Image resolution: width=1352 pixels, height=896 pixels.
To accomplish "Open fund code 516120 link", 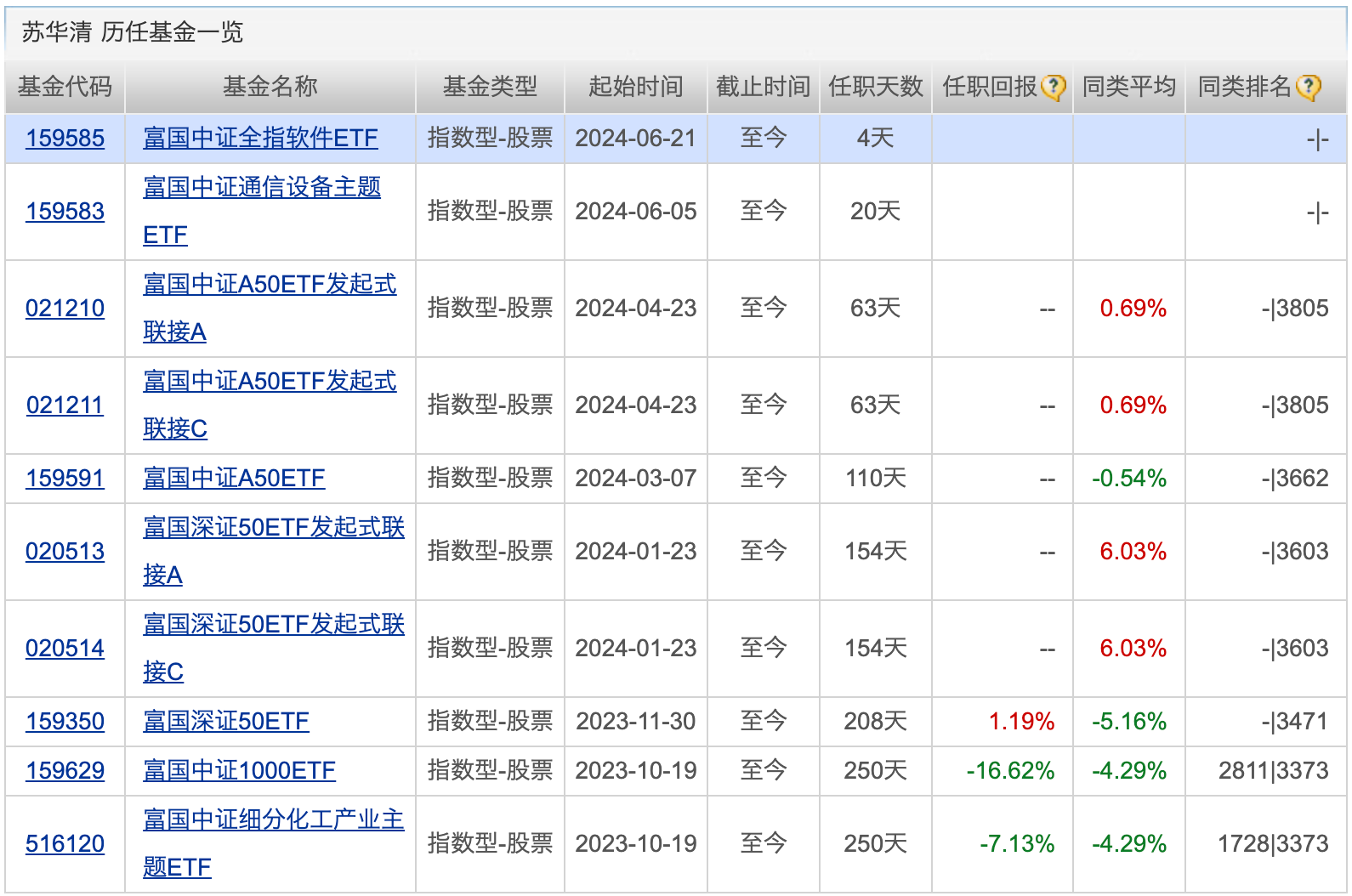I will tap(65, 843).
